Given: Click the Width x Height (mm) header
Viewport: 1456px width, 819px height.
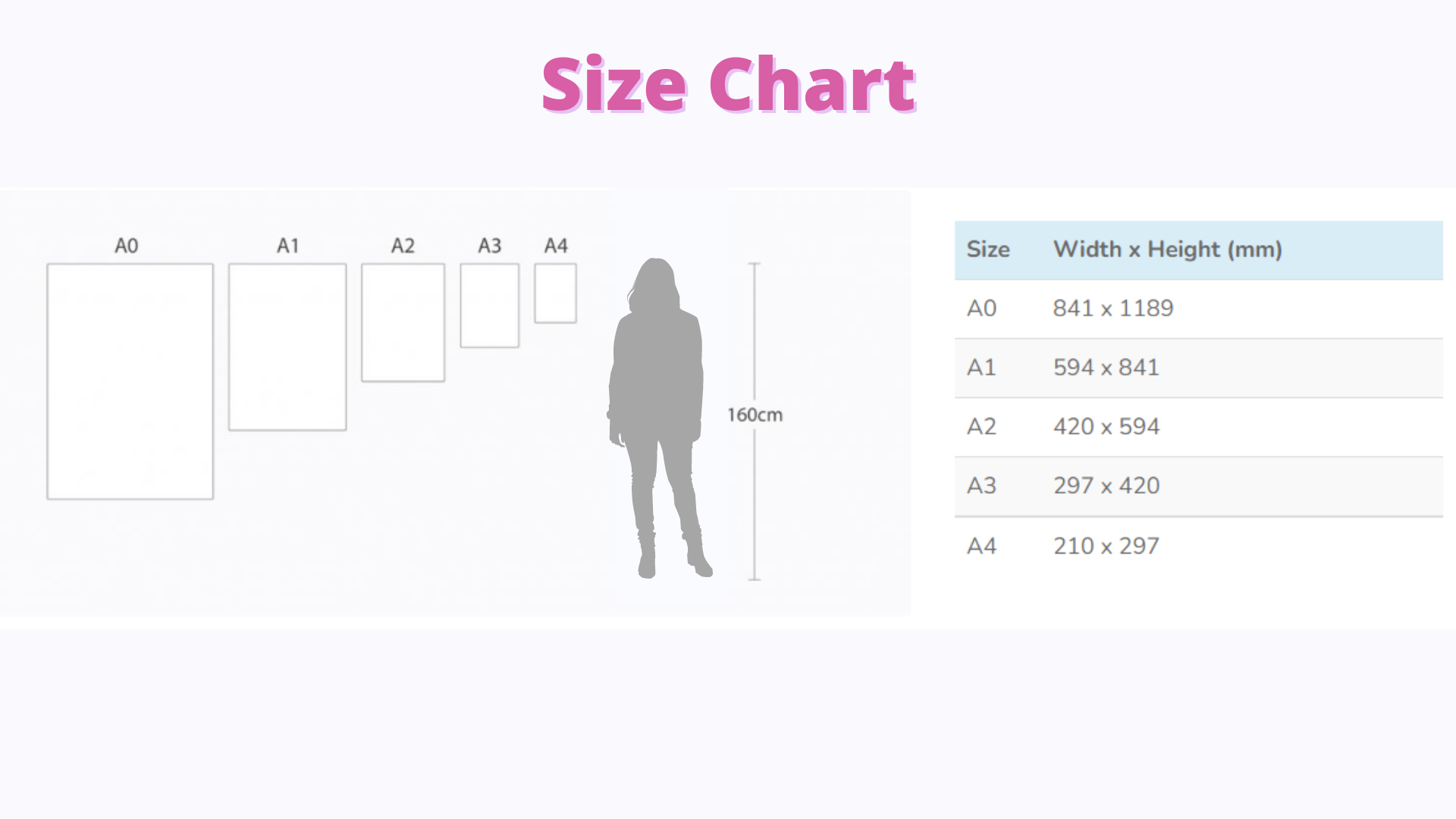Looking at the screenshot, I should pyautogui.click(x=1167, y=249).
